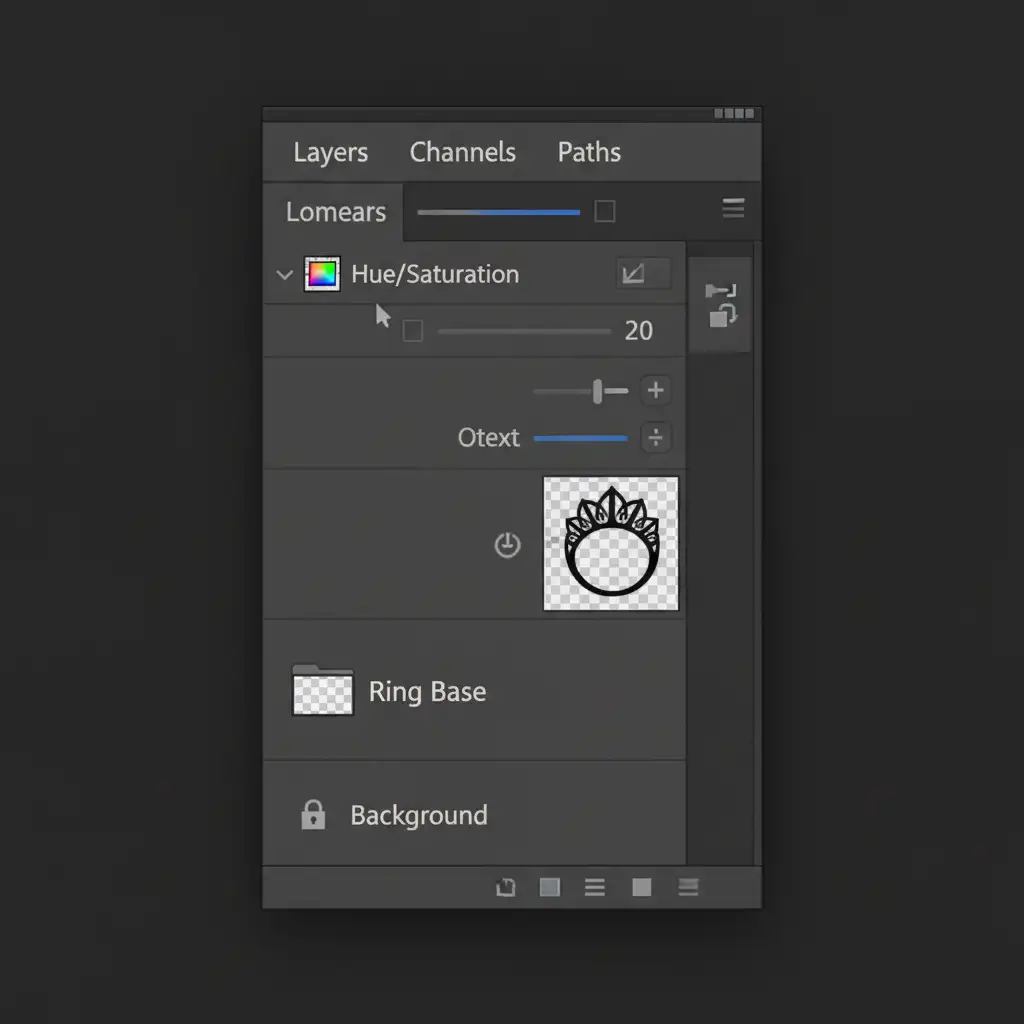The width and height of the screenshot is (1024, 1024).
Task: Click the curve graph icon in Hue/Saturation row
Action: tap(633, 274)
